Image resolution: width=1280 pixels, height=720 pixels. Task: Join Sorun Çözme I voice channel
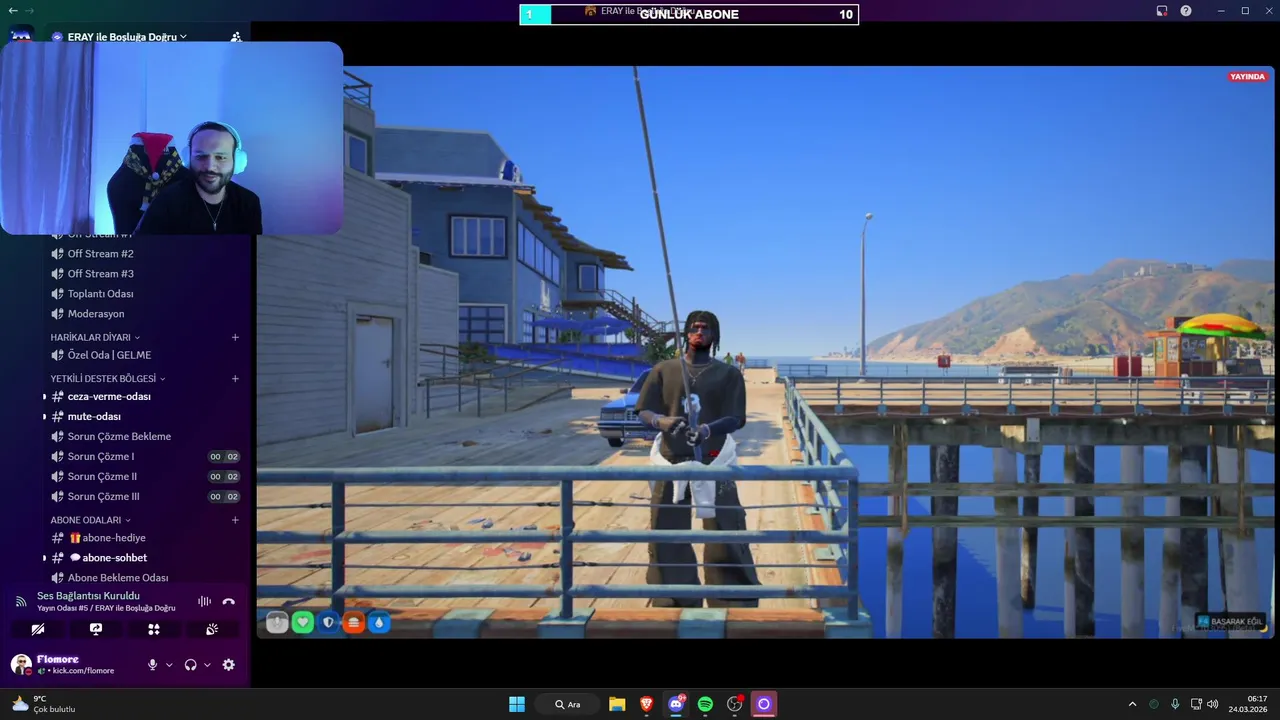(145, 457)
